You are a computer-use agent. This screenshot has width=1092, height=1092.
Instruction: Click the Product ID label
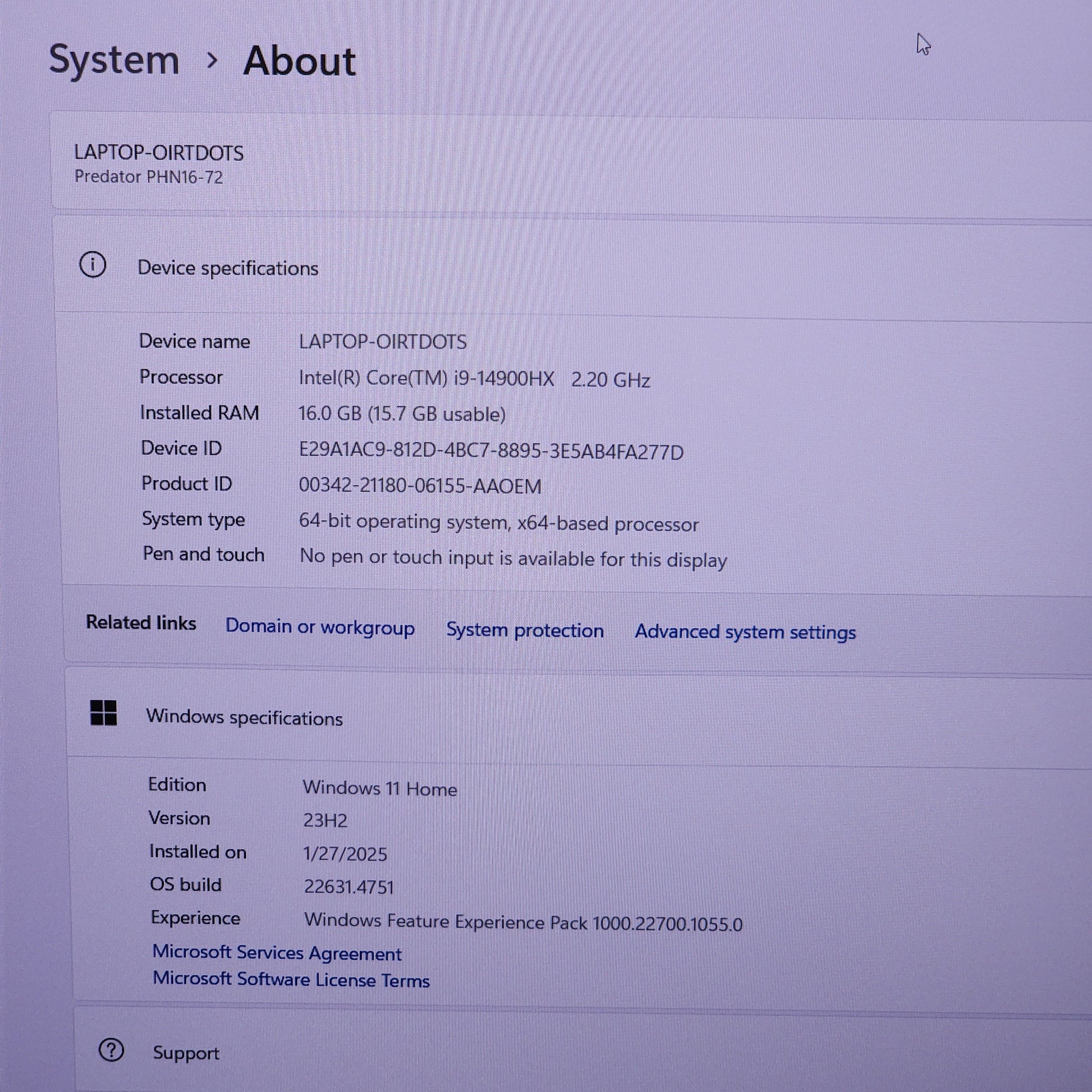(186, 484)
